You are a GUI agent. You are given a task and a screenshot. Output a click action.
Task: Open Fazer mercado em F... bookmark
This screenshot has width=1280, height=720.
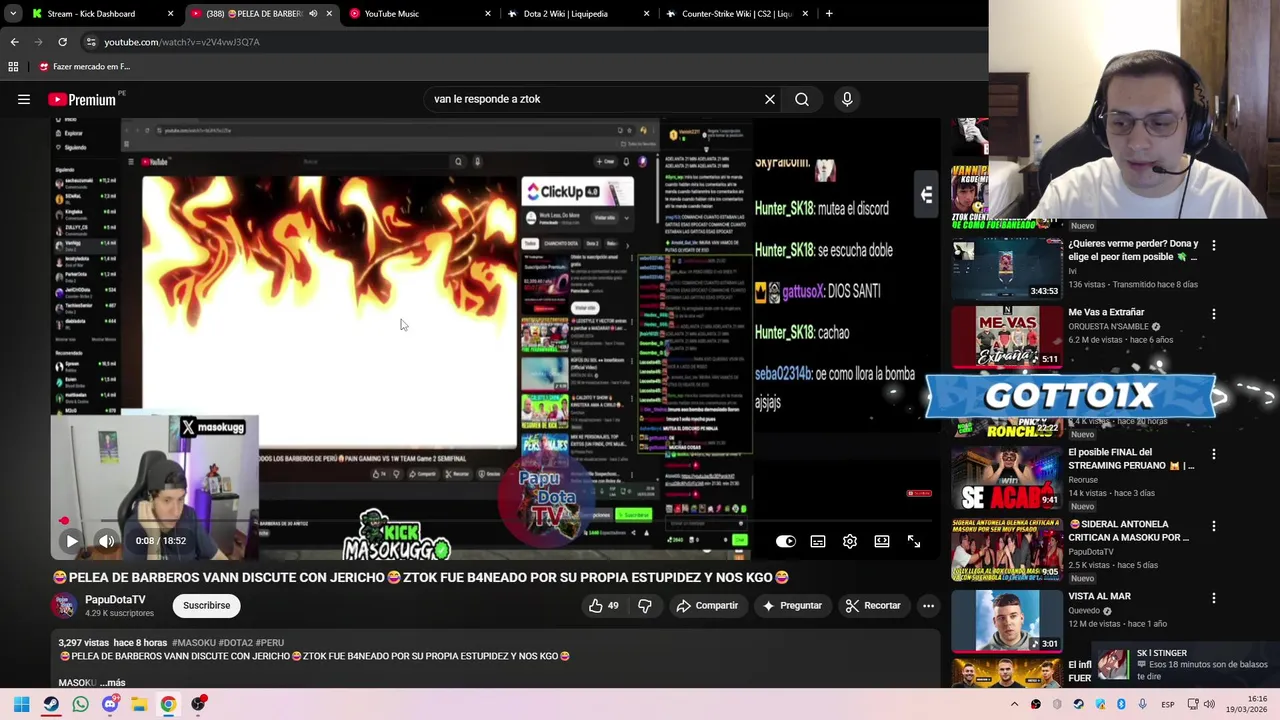85,67
